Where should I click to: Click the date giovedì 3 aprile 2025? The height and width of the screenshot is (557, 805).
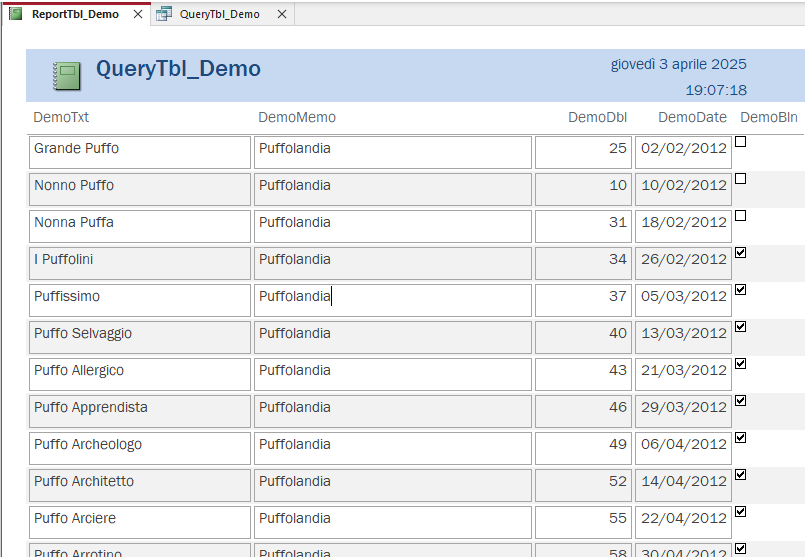click(x=678, y=64)
